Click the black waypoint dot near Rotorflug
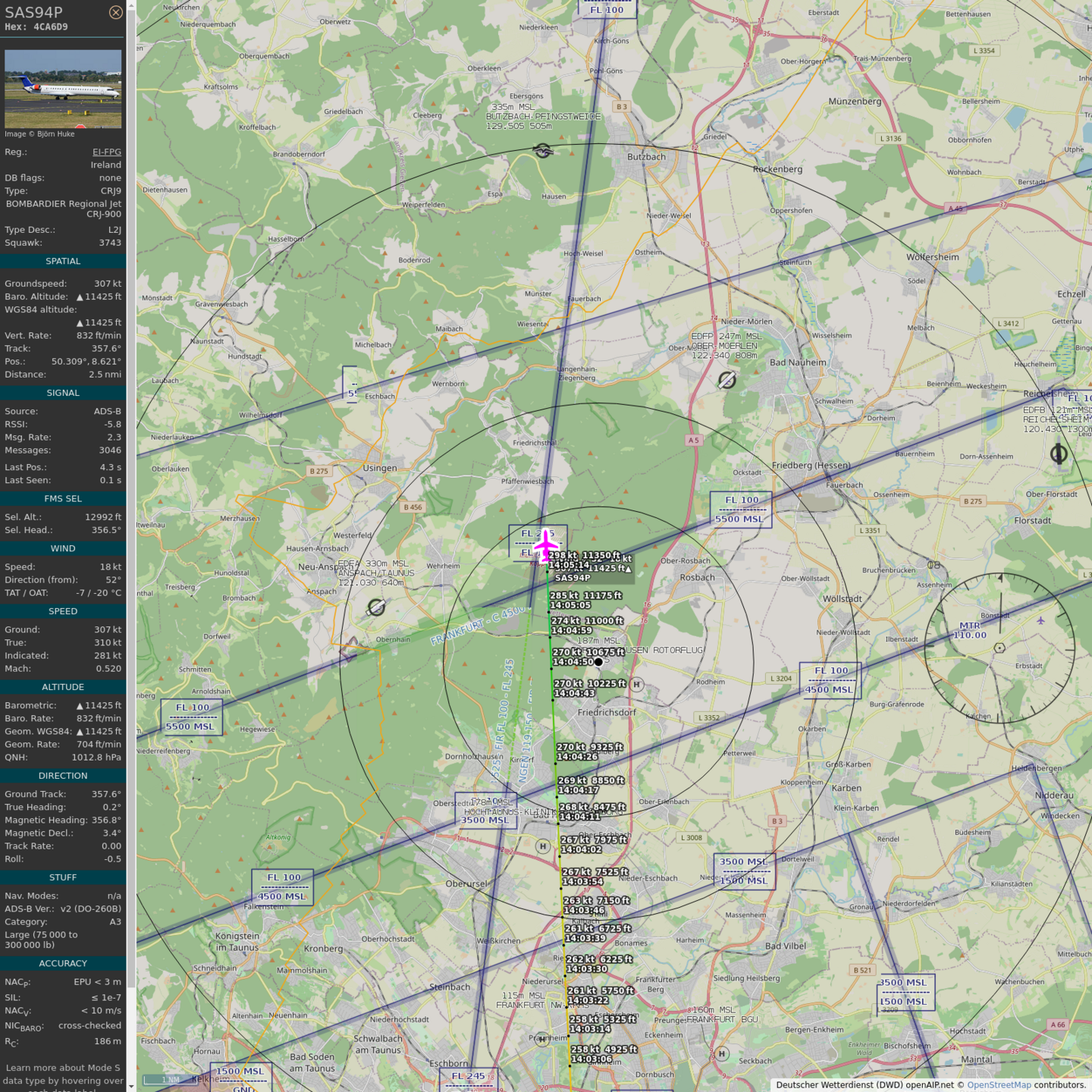1092x1092 pixels. [x=598, y=662]
